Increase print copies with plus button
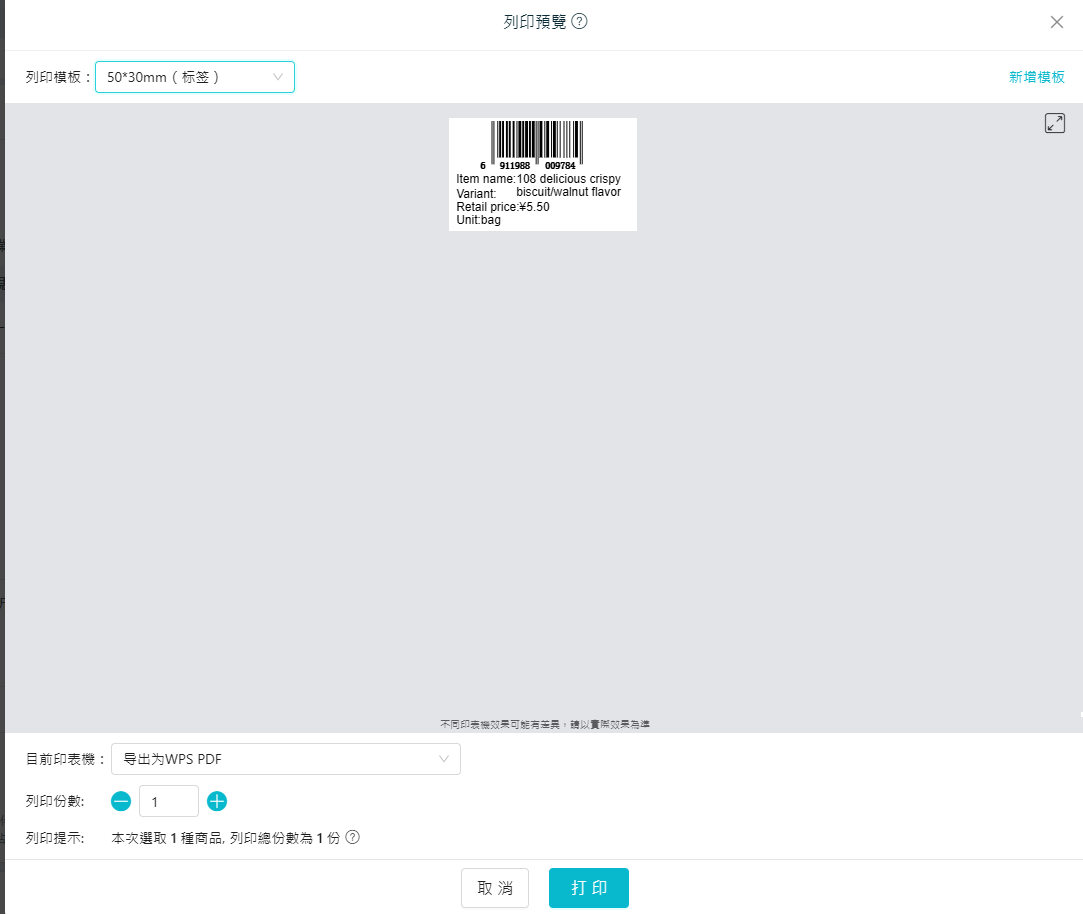The width and height of the screenshot is (1083, 914). (x=217, y=801)
